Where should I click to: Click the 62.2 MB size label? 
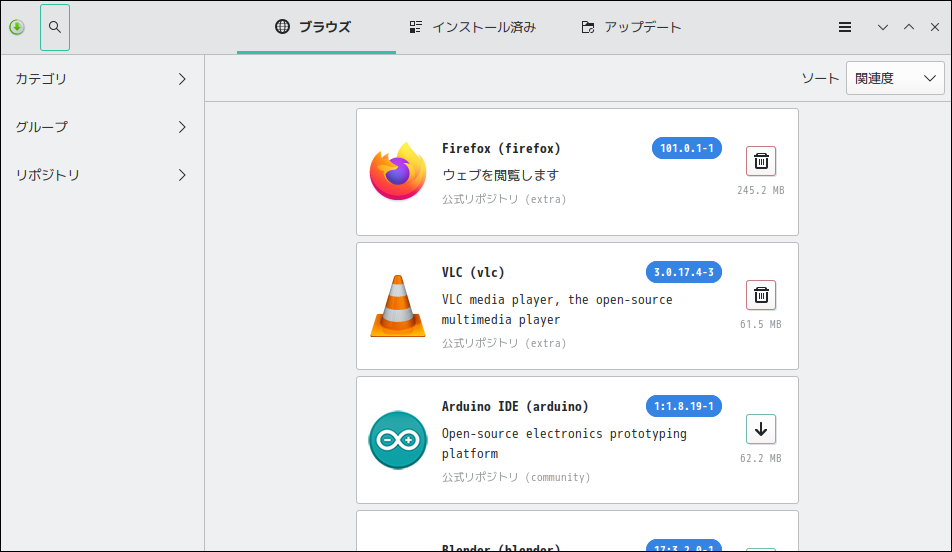click(x=761, y=458)
